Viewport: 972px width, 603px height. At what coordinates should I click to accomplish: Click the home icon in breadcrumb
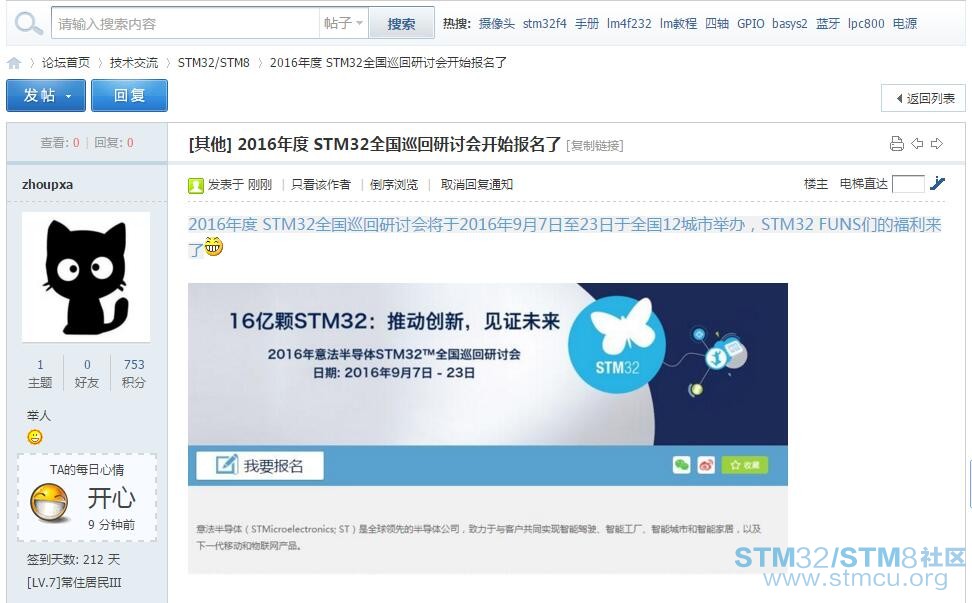coord(14,63)
